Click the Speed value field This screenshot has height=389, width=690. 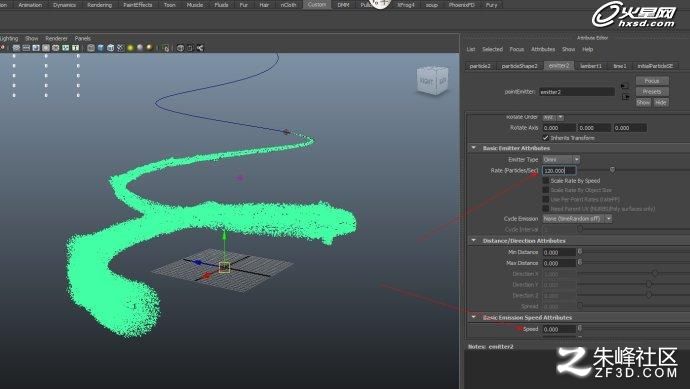pyautogui.click(x=559, y=329)
